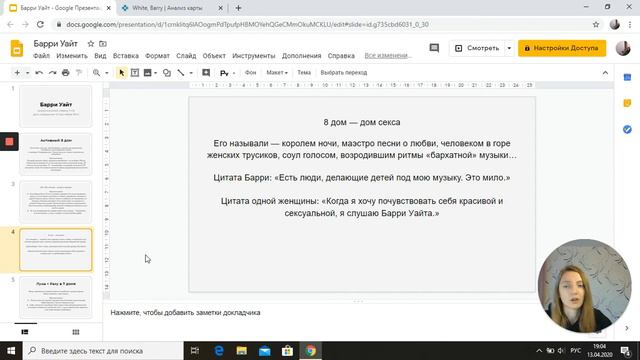640x360 pixels.
Task: Open the Keep notes side panel icon
Action: [627, 103]
